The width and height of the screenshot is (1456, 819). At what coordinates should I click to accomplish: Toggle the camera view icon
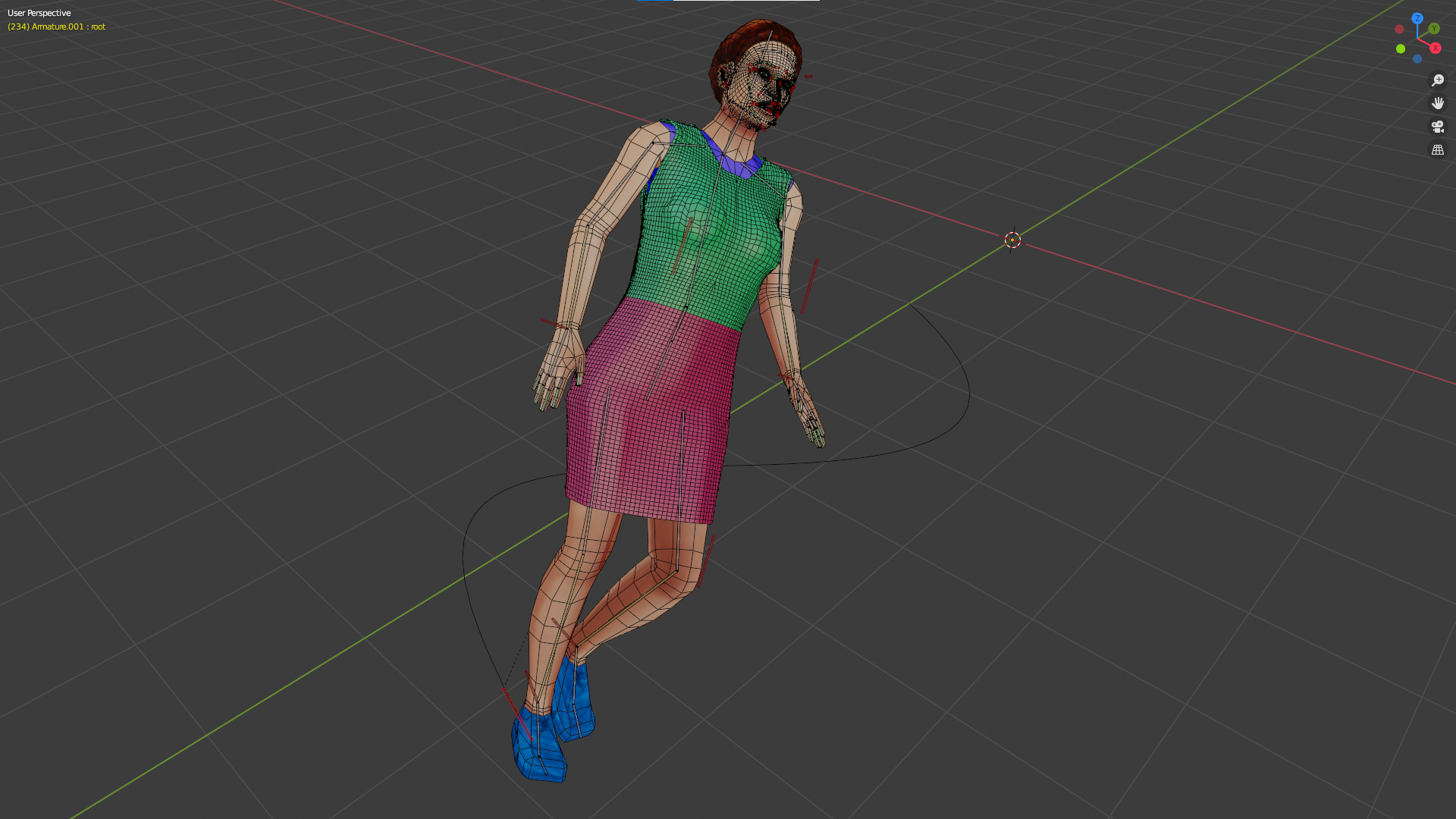point(1437,127)
